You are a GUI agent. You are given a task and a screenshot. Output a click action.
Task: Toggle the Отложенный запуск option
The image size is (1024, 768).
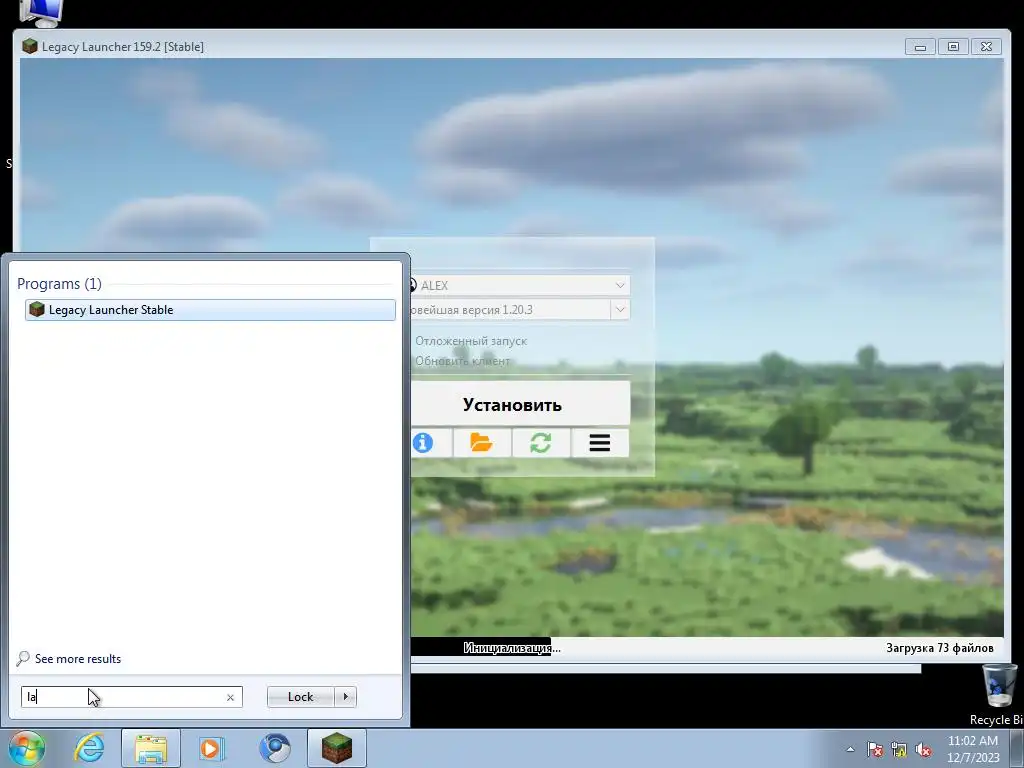pos(470,341)
